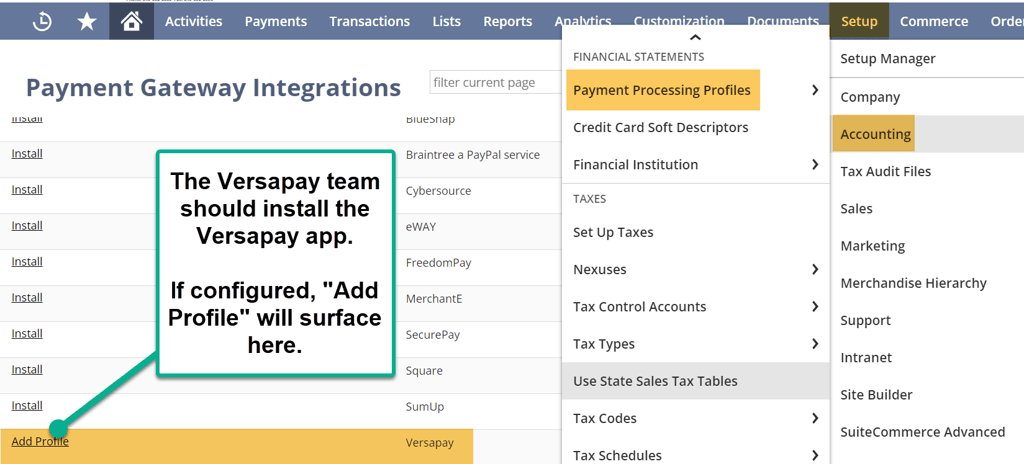The height and width of the screenshot is (464, 1024).
Task: Open the Payments menu
Action: [276, 22]
